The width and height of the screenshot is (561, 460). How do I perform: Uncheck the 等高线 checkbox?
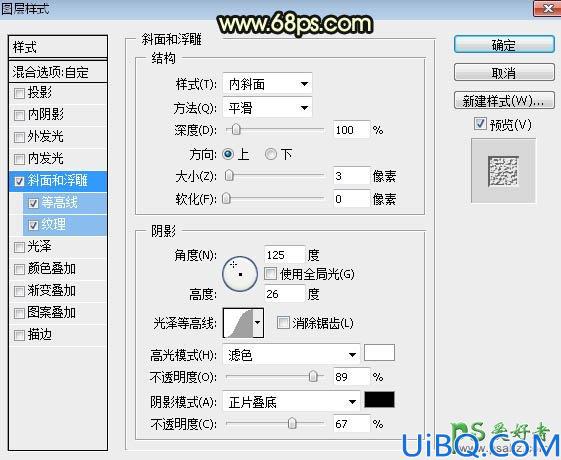(x=33, y=203)
